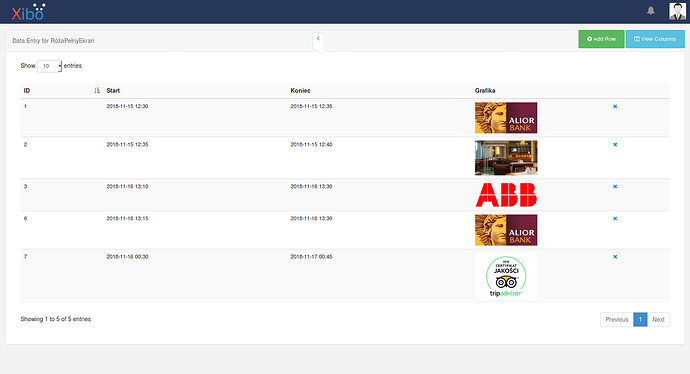The height and width of the screenshot is (374, 690).
Task: Delete row with ID 6
Action: click(x=615, y=219)
